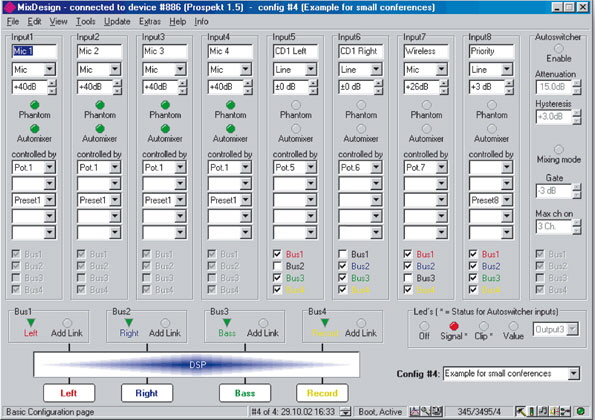This screenshot has height=420, width=595.
Task: Check Bus1 for Input6
Action: (343, 254)
